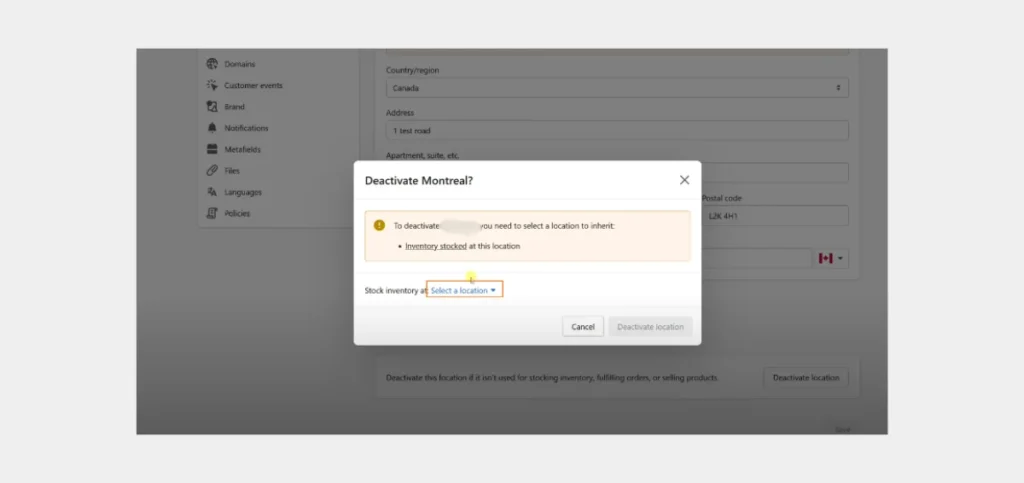Viewport: 1024px width, 483px height.
Task: Click the Files paperclip icon
Action: tap(212, 170)
